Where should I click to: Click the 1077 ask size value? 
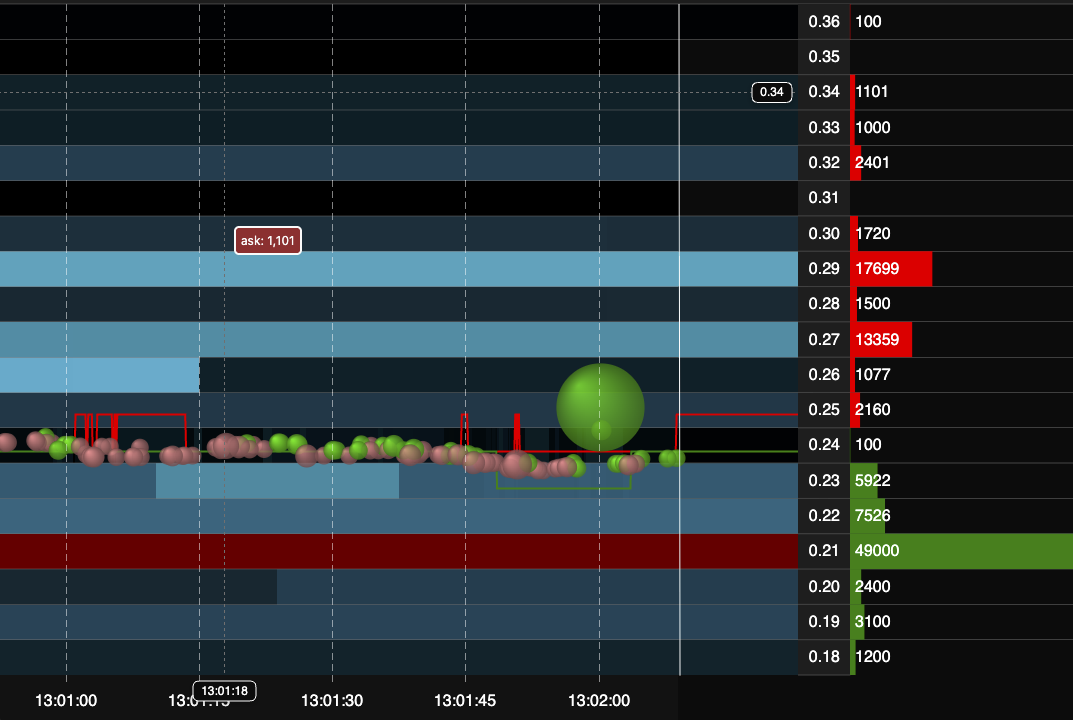[872, 374]
